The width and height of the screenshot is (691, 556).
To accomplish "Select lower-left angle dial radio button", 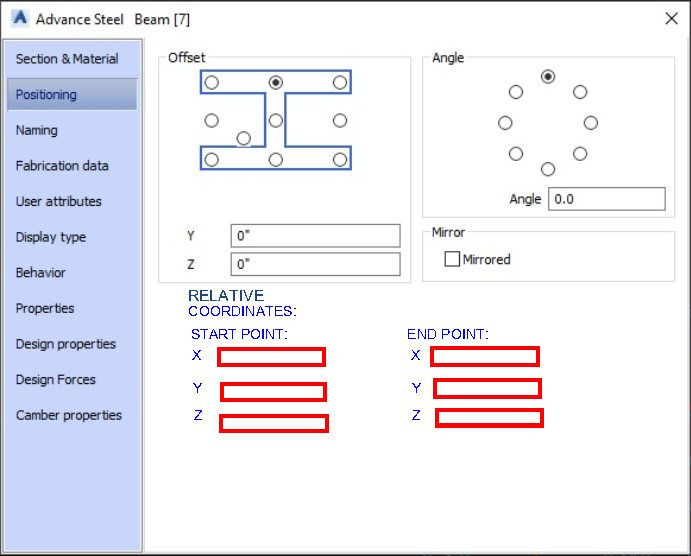I will (x=516, y=154).
